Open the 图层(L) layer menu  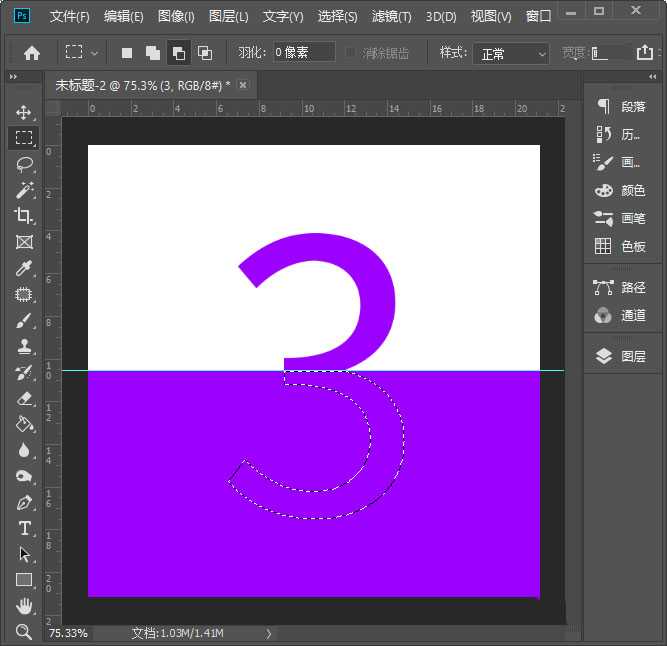(x=229, y=17)
